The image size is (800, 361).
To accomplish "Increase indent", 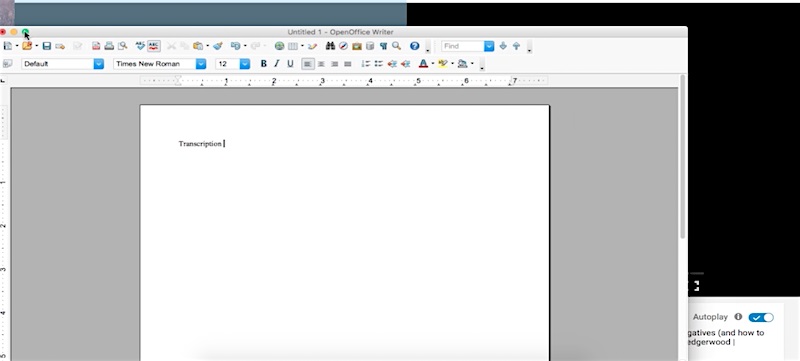I will point(405,64).
